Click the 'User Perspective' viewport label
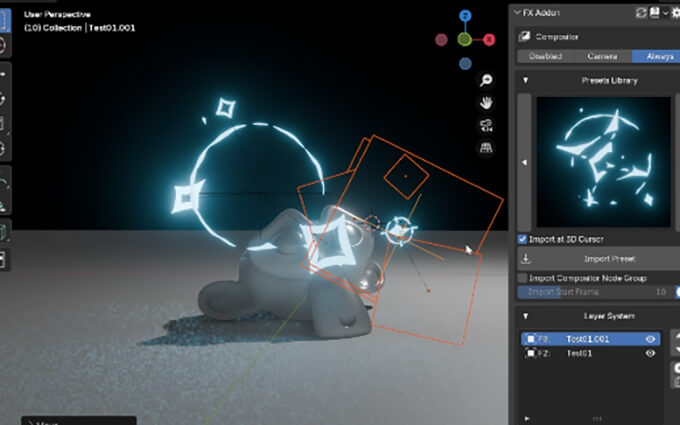 57,14
